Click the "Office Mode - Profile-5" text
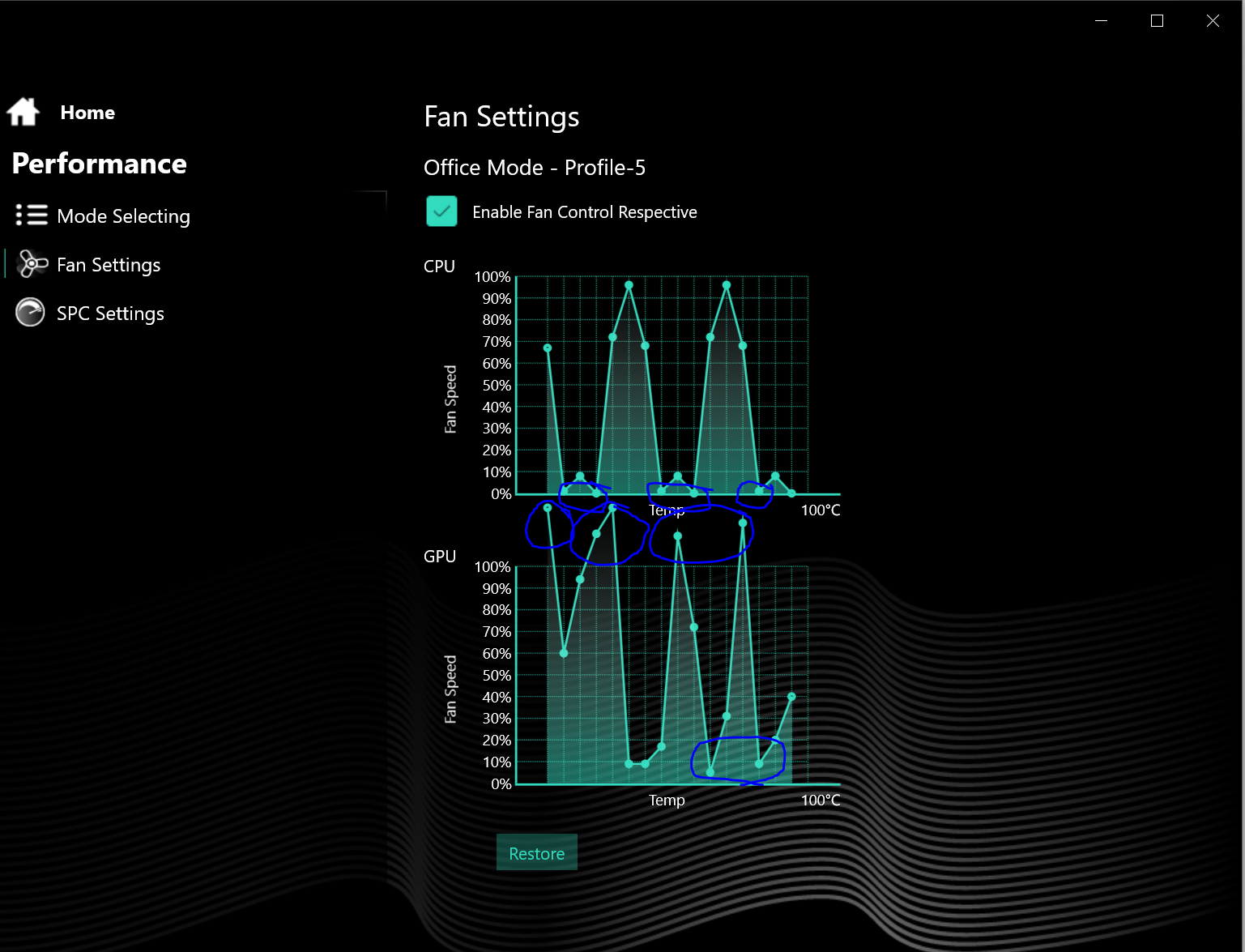This screenshot has height=952, width=1245. click(534, 168)
